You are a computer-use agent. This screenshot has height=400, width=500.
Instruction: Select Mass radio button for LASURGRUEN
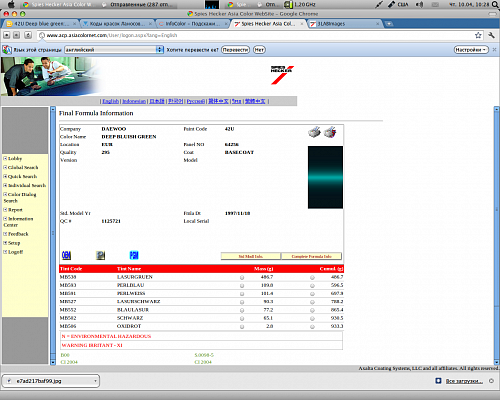pos(242,277)
